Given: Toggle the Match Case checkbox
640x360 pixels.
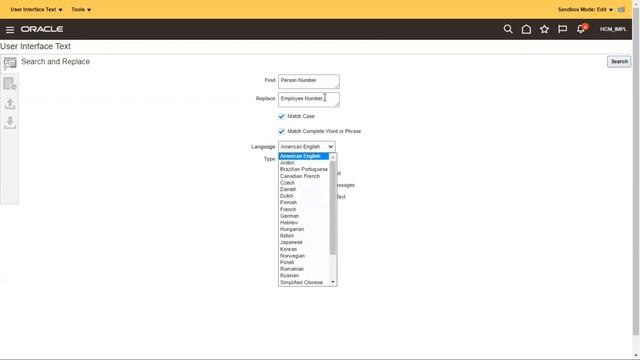Looking at the screenshot, I should click(281, 116).
